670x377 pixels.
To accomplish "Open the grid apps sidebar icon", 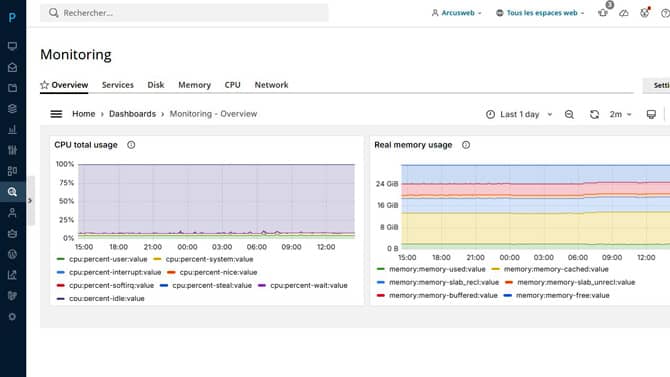I will tap(12, 171).
